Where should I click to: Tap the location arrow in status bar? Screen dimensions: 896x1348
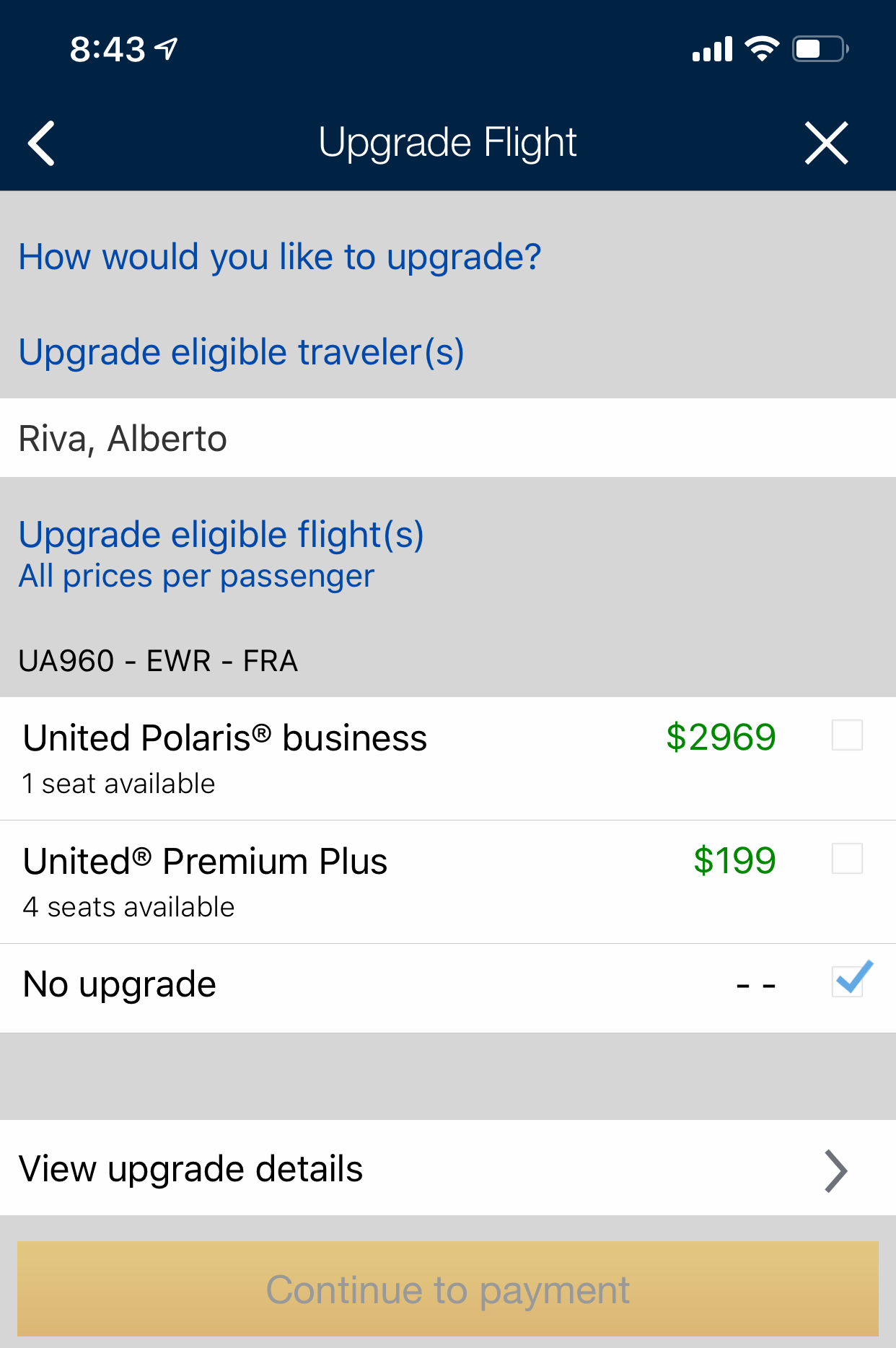pyautogui.click(x=167, y=49)
